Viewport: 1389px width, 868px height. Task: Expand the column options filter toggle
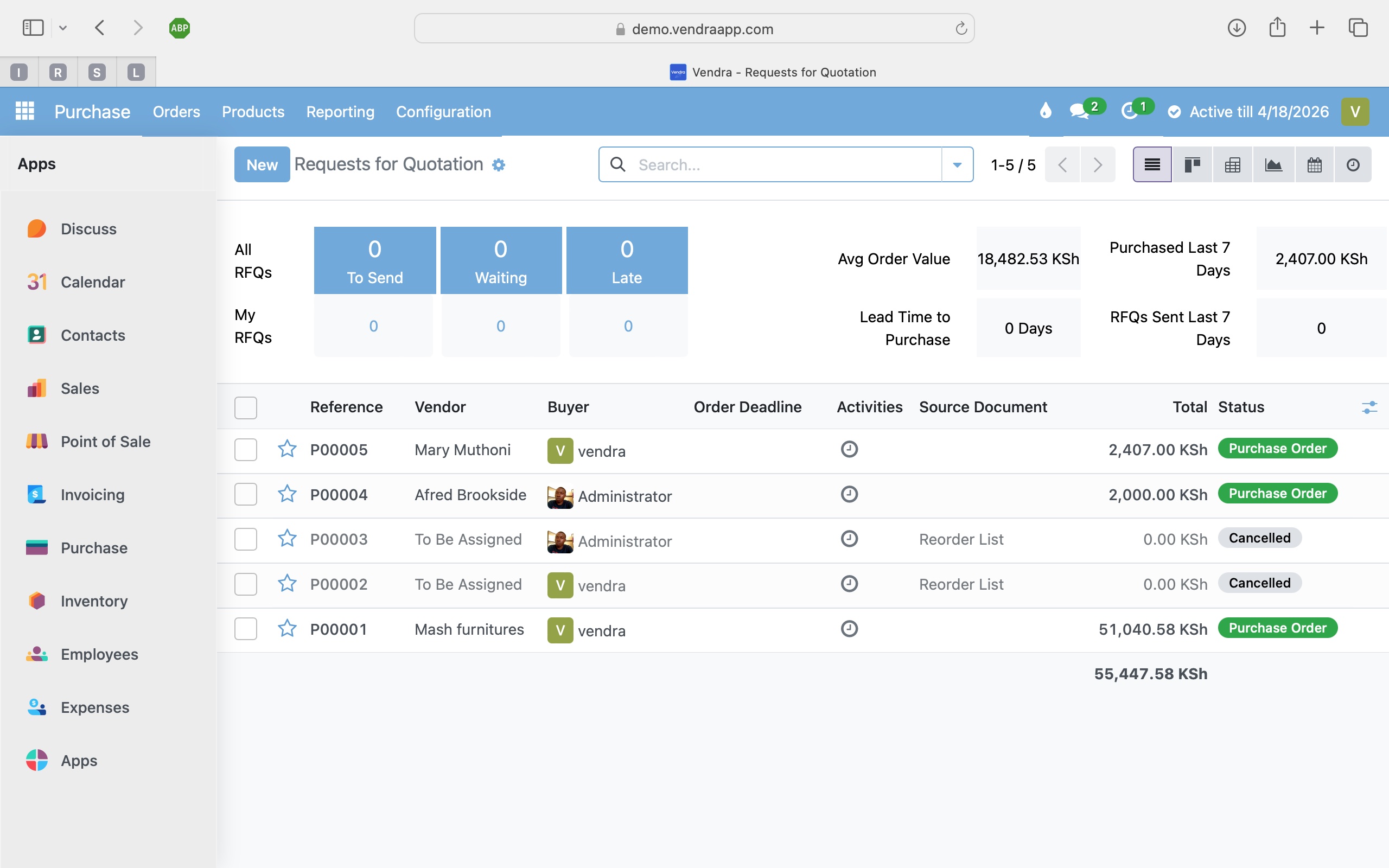[1371, 407]
